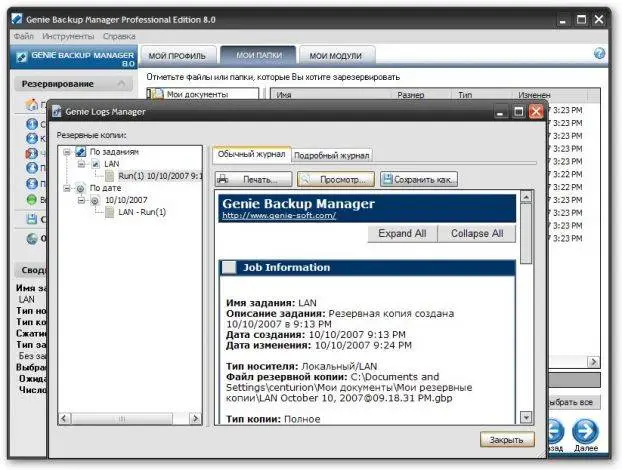
Task: Click the 10/10/2007 date icon
Action: click(95, 200)
